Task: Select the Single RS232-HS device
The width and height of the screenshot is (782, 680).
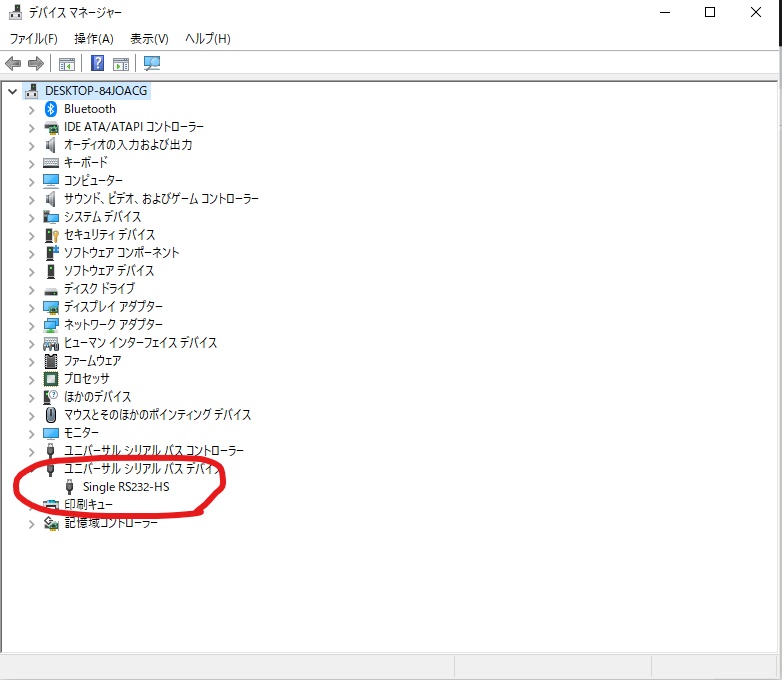Action: point(126,486)
